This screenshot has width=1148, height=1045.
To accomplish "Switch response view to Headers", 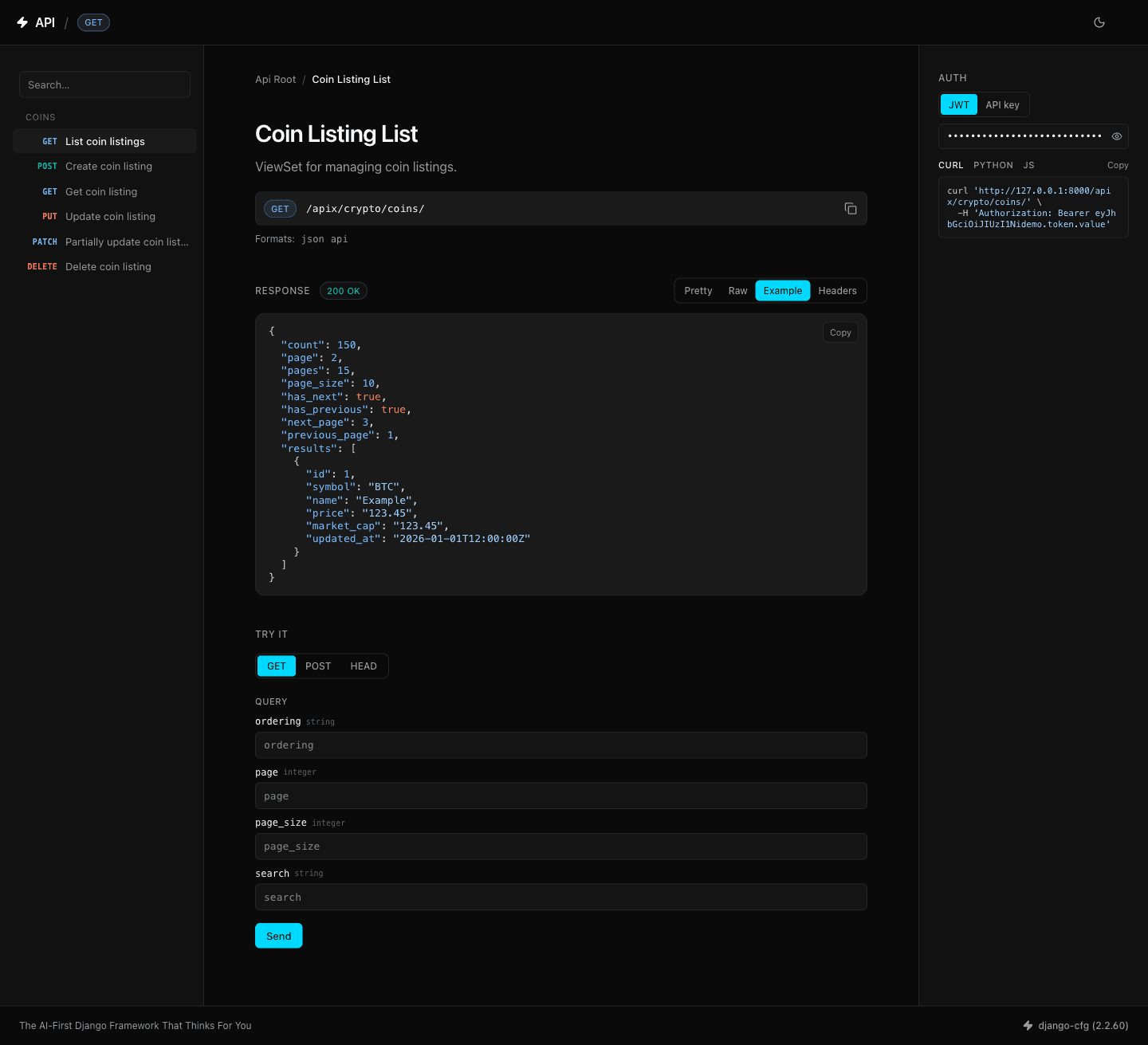I will tap(837, 291).
